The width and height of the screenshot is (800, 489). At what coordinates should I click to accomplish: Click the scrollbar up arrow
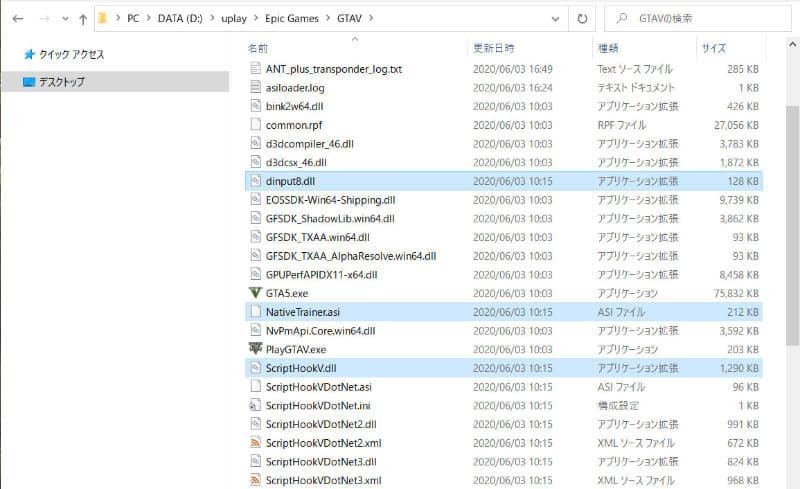[792, 44]
